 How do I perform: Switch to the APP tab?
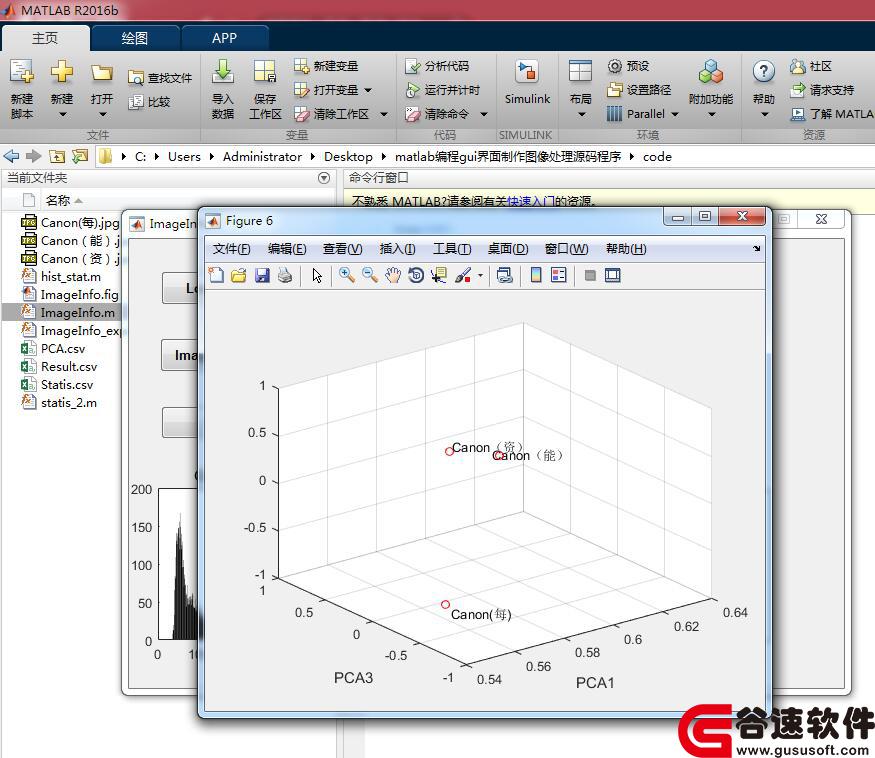click(x=224, y=38)
